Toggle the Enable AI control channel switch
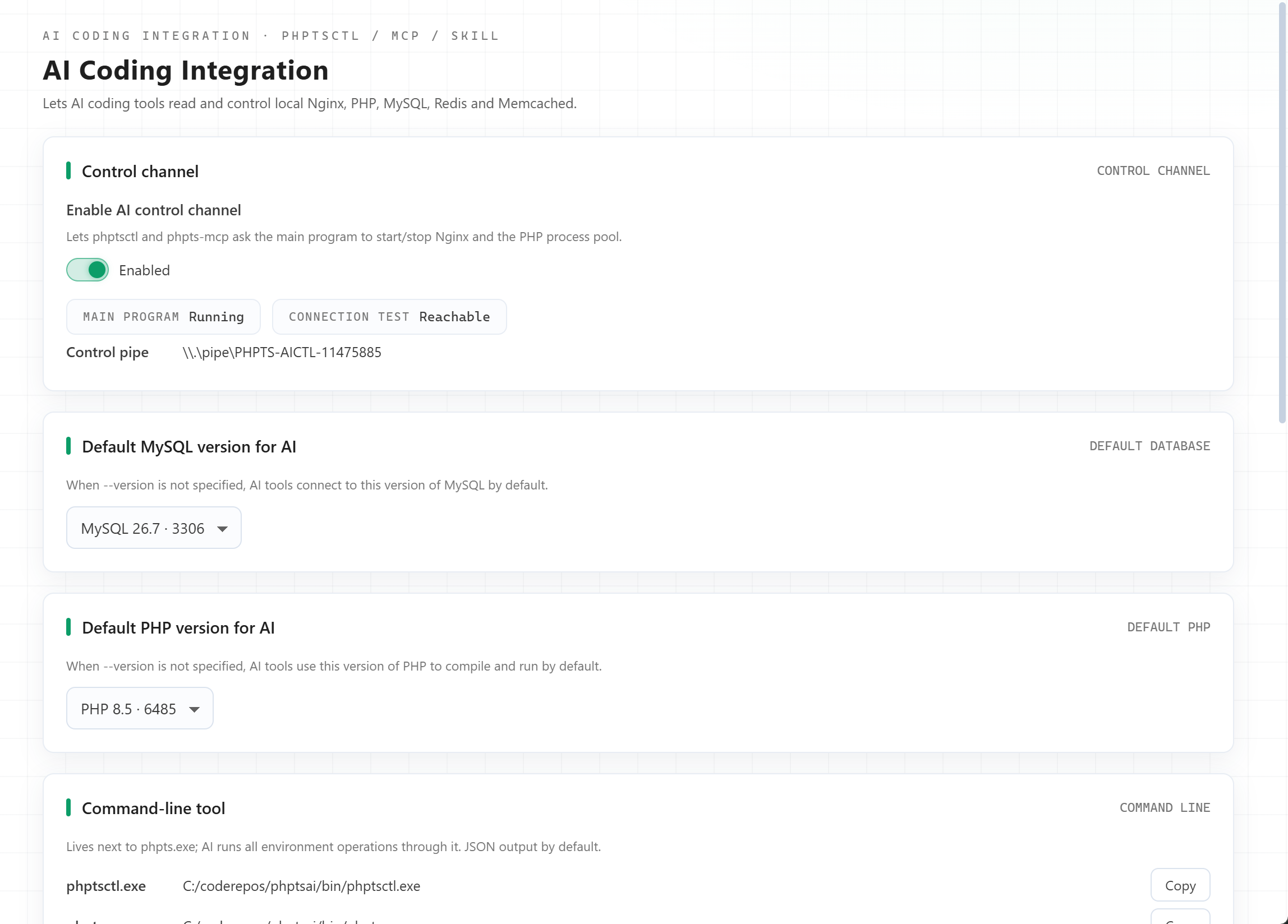Viewport: 1288px width, 924px height. coord(88,270)
